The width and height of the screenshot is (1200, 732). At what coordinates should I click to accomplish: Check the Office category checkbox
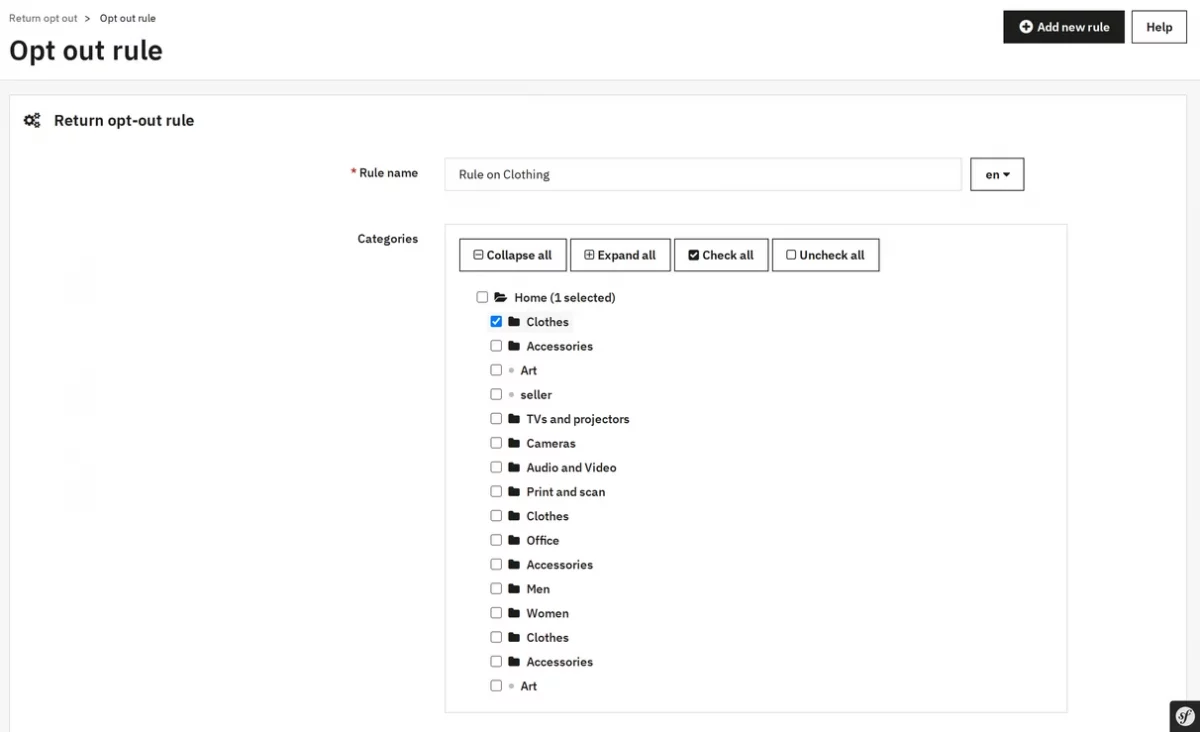pyautogui.click(x=496, y=540)
